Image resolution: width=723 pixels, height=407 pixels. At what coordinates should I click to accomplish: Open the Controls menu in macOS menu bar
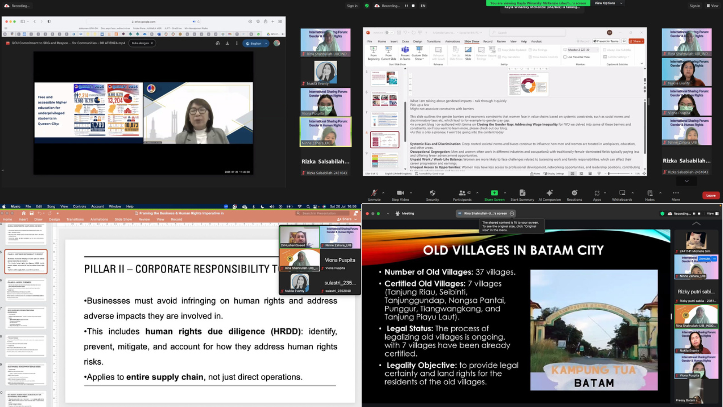tap(79, 206)
